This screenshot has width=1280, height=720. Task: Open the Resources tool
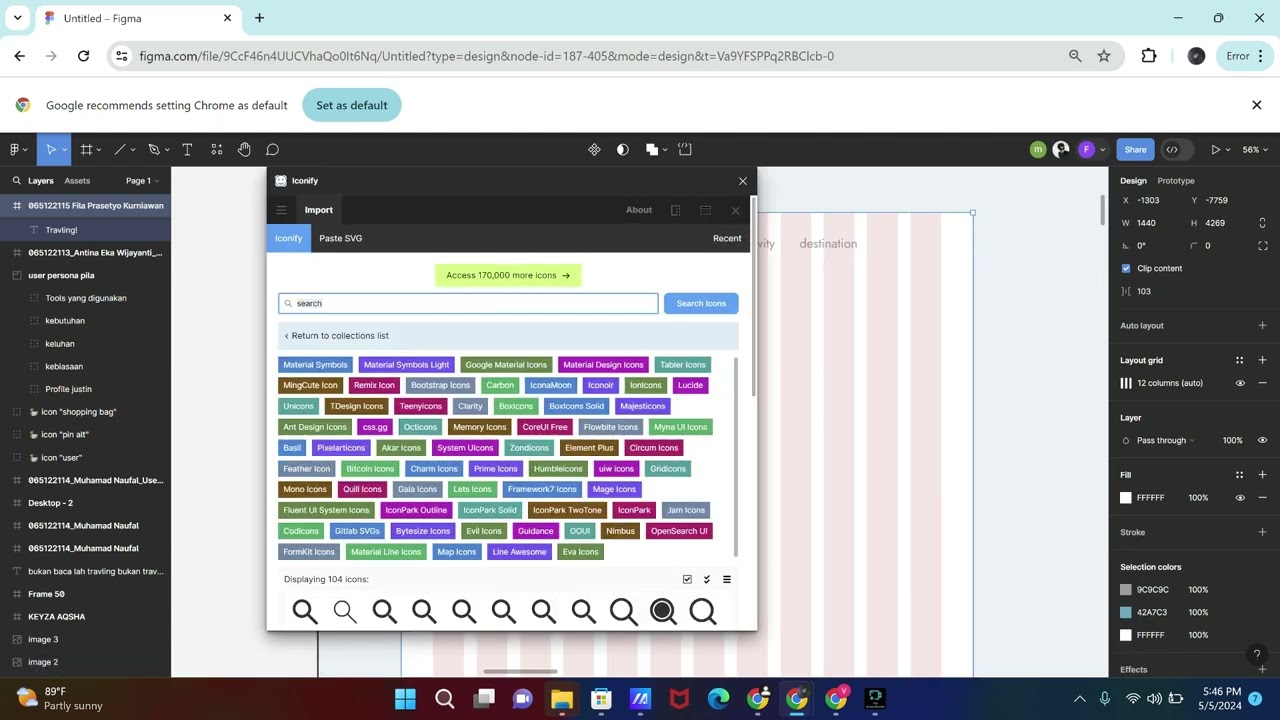click(x=216, y=149)
